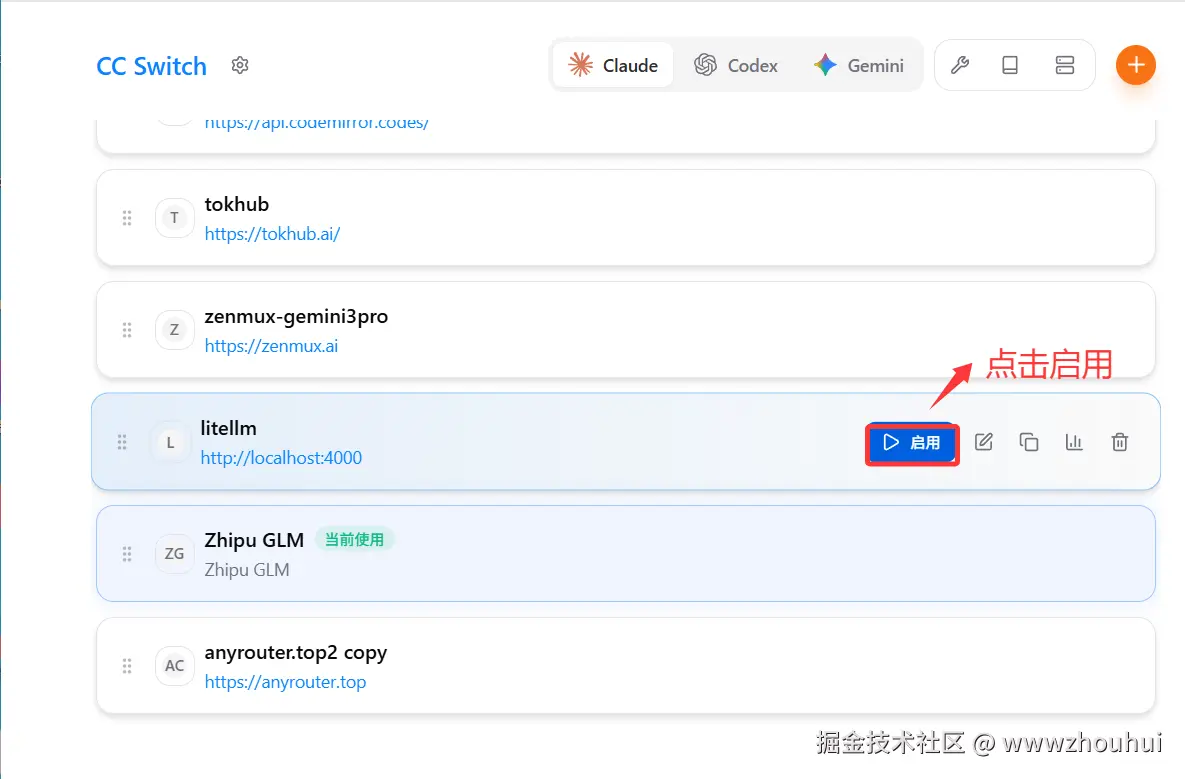Grab the litellm drag handle
Viewport: 1185px width, 779px height.
[122, 442]
